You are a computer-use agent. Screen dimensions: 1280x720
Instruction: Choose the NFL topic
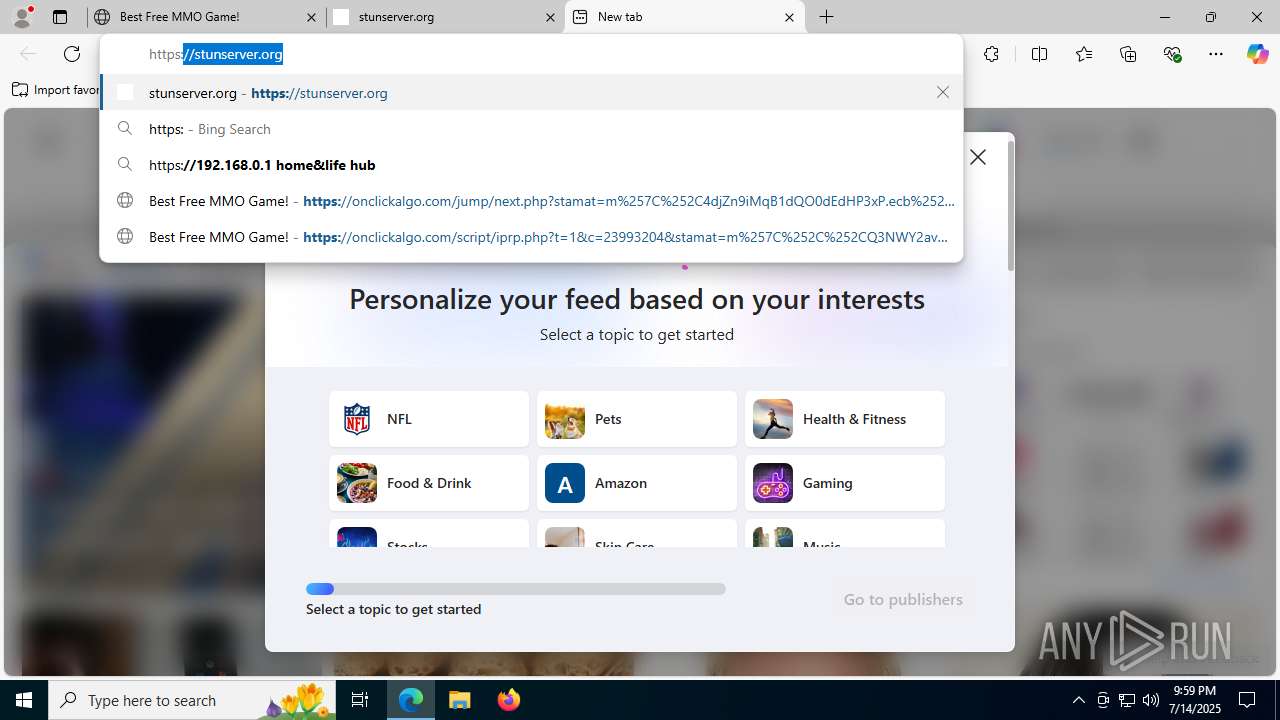point(429,419)
